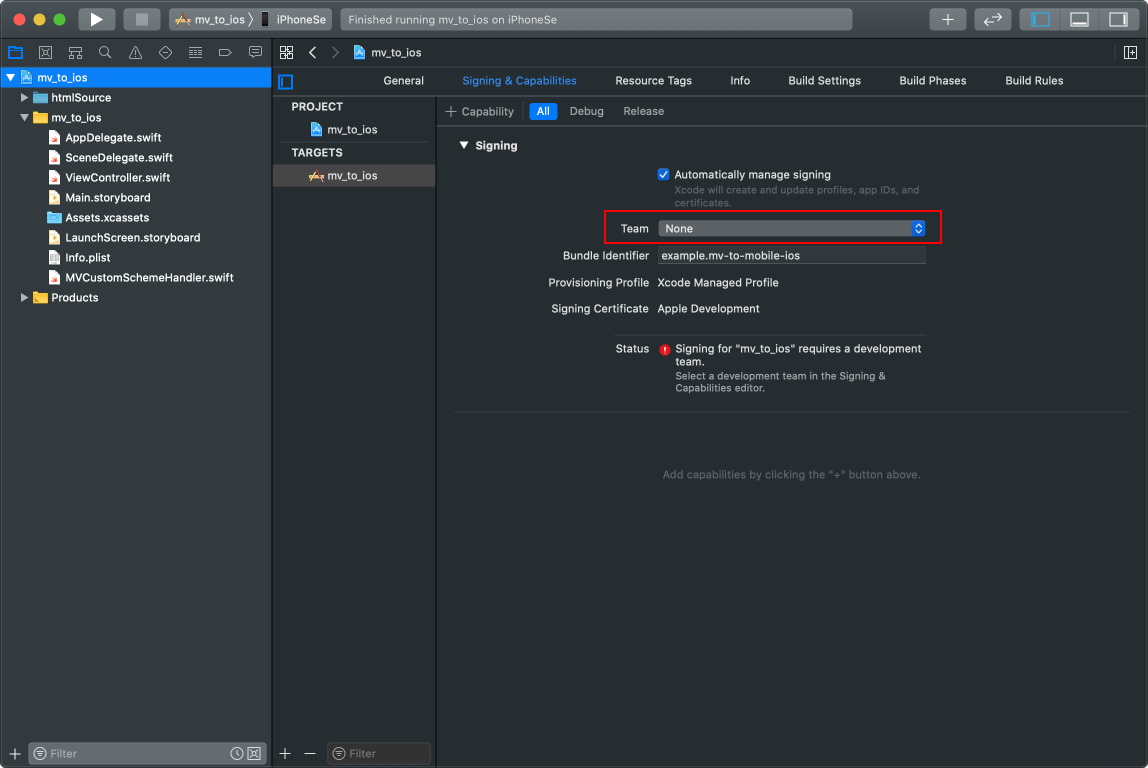Uncheck Automatically manage signing
The width and height of the screenshot is (1148, 768).
tap(663, 174)
